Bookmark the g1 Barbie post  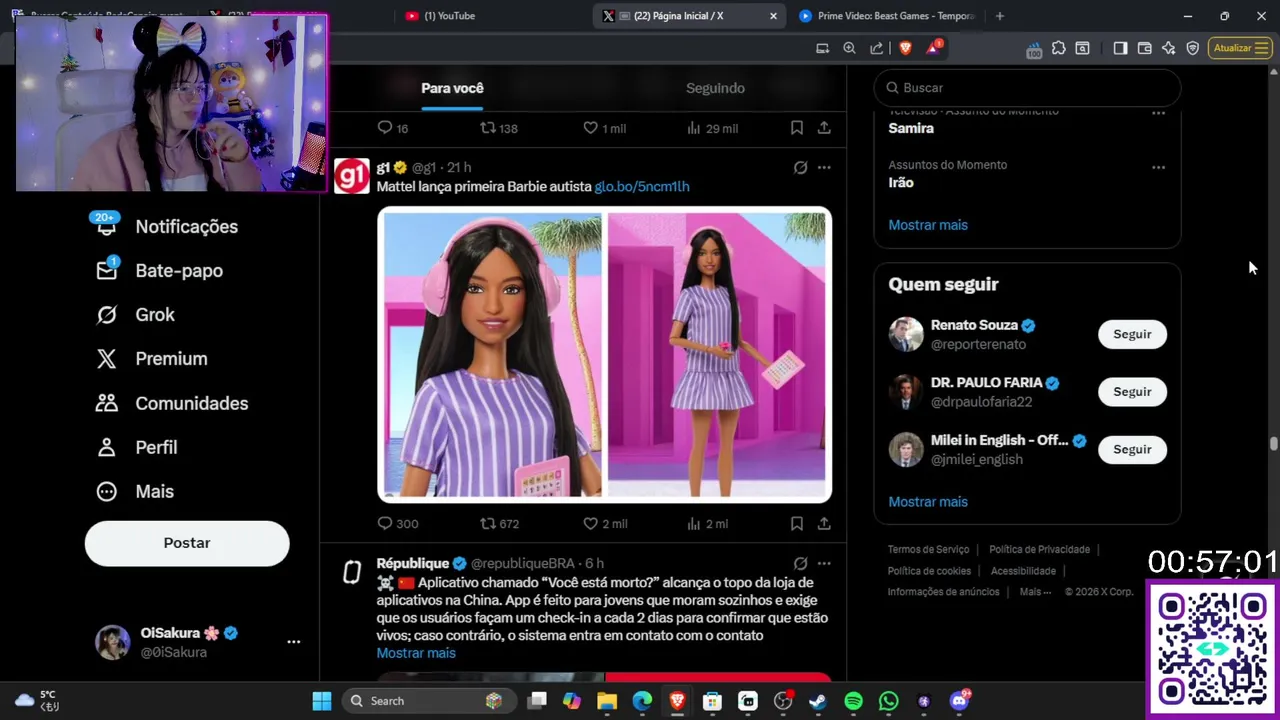[797, 523]
